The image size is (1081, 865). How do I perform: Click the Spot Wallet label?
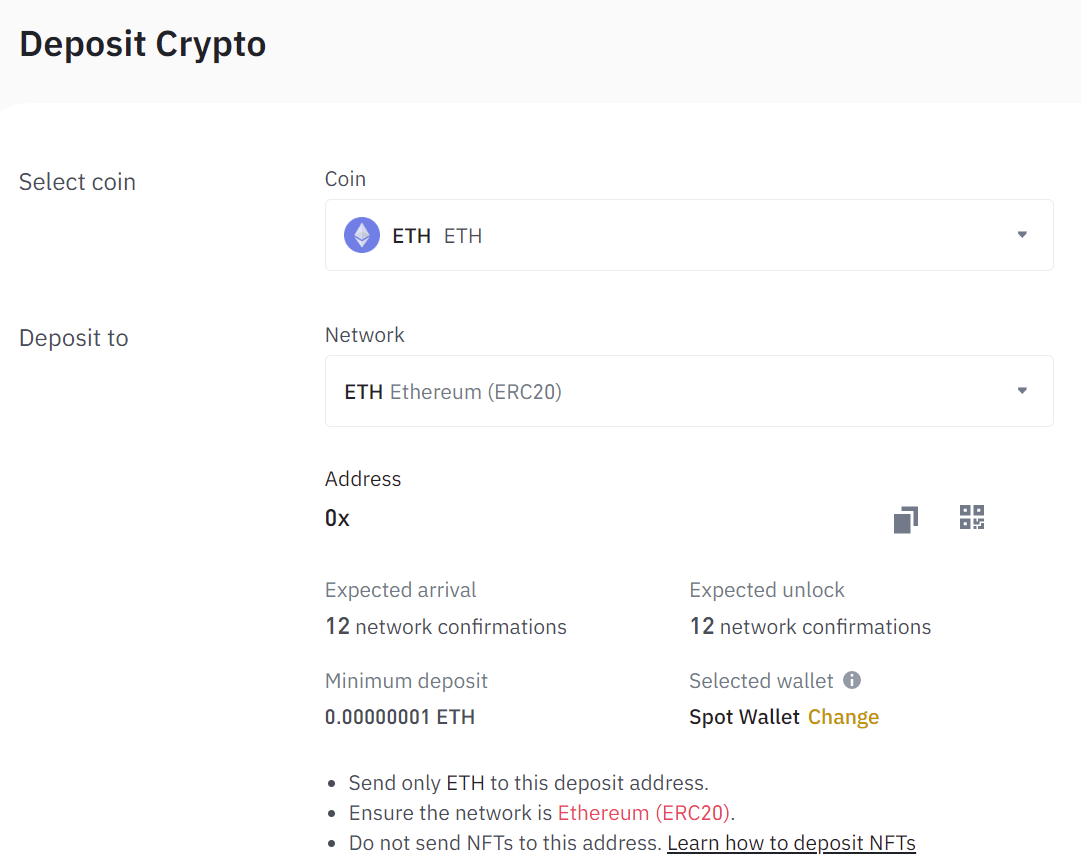click(744, 717)
